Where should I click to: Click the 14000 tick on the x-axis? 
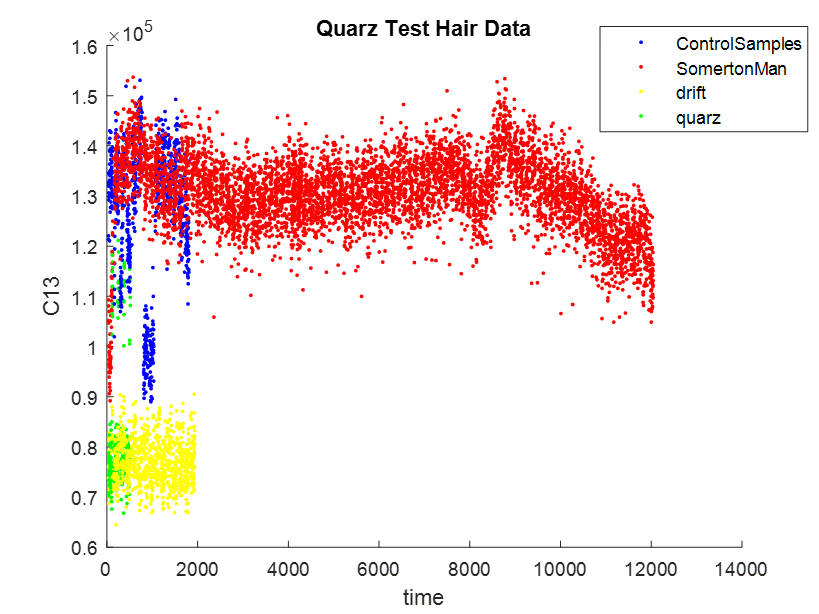[741, 567]
